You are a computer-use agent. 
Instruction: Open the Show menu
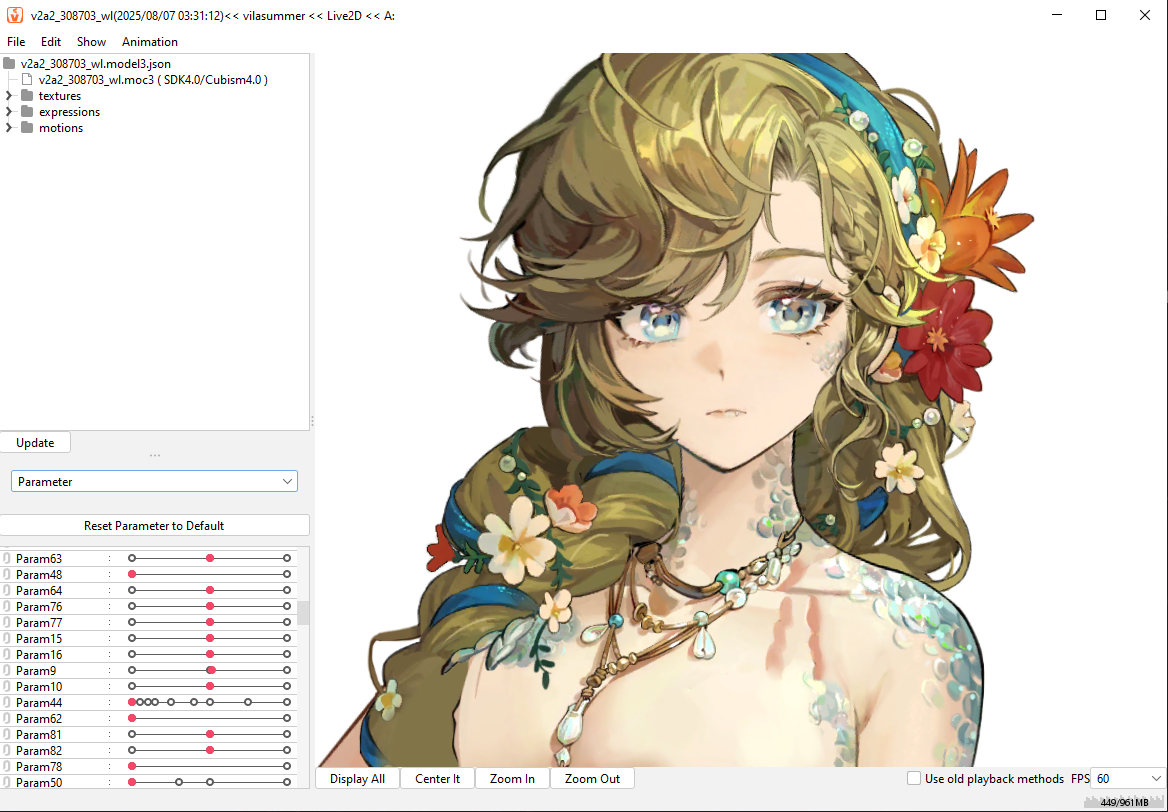point(91,42)
